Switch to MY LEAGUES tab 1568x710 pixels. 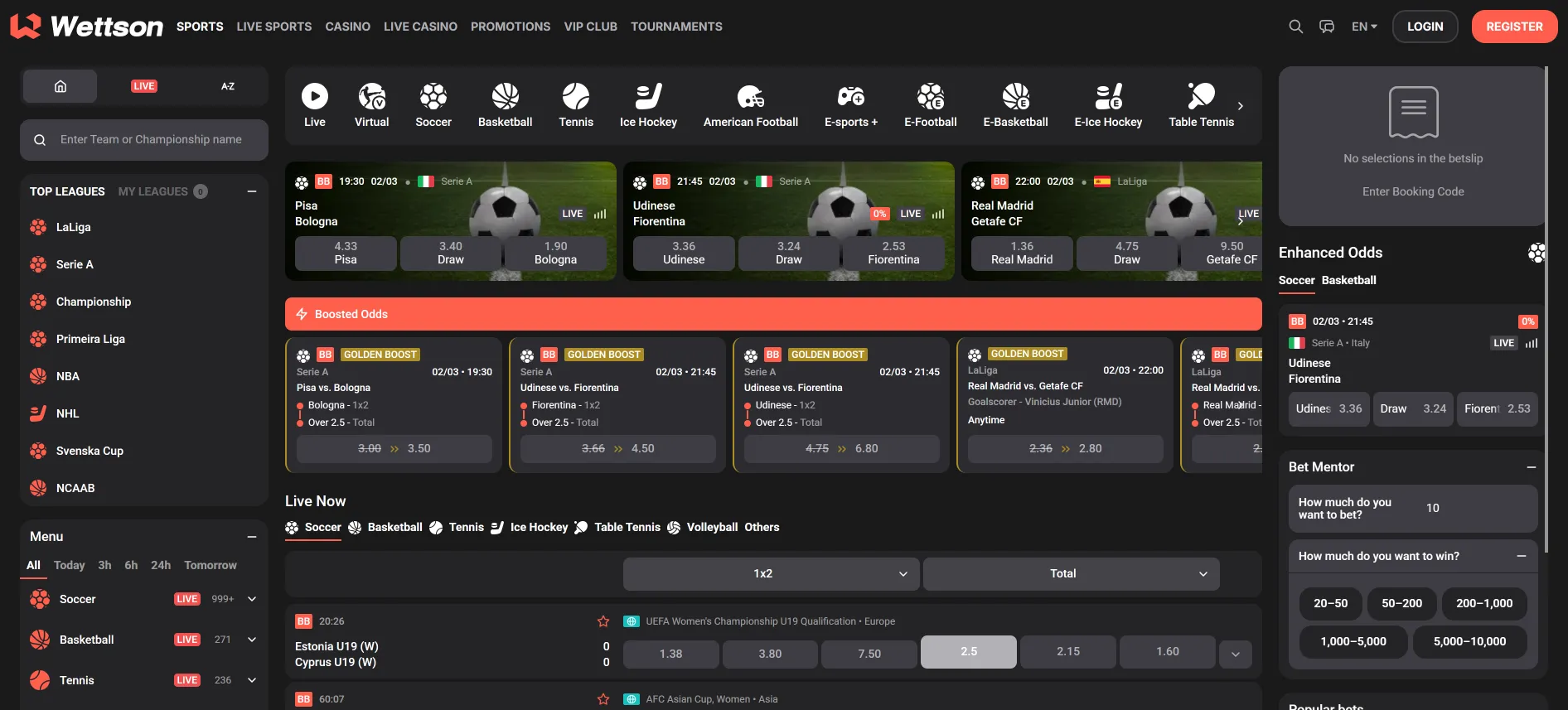tap(153, 191)
